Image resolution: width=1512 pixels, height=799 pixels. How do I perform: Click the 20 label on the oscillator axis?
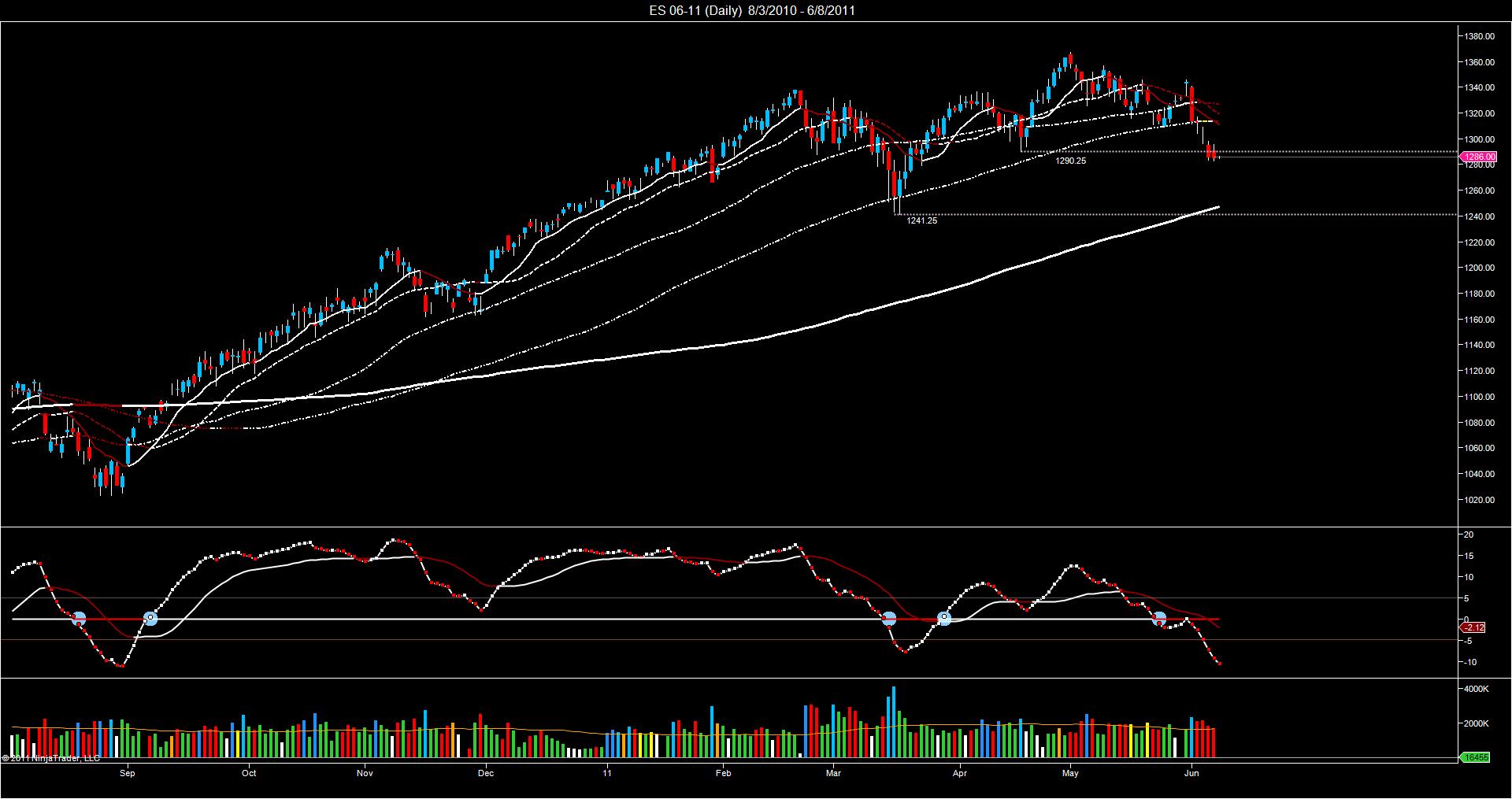[x=1469, y=535]
